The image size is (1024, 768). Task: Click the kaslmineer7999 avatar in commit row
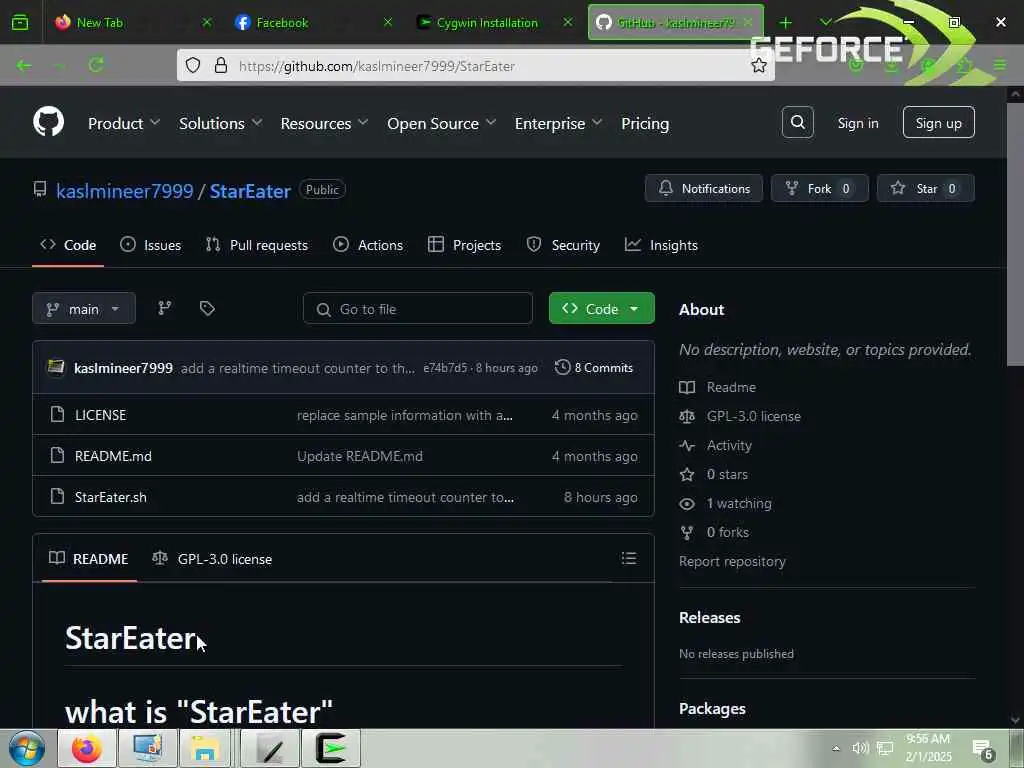pyautogui.click(x=56, y=367)
